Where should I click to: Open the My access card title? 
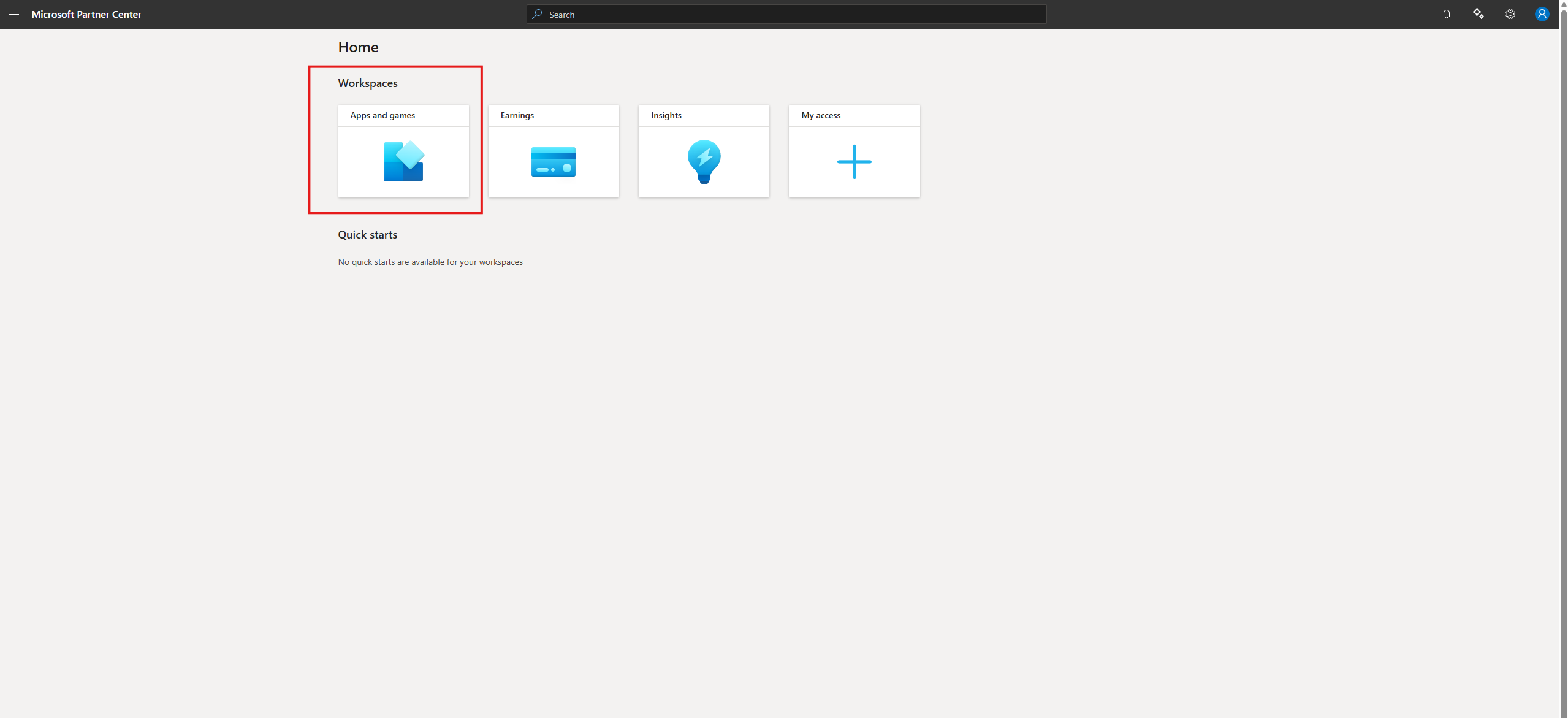(821, 115)
